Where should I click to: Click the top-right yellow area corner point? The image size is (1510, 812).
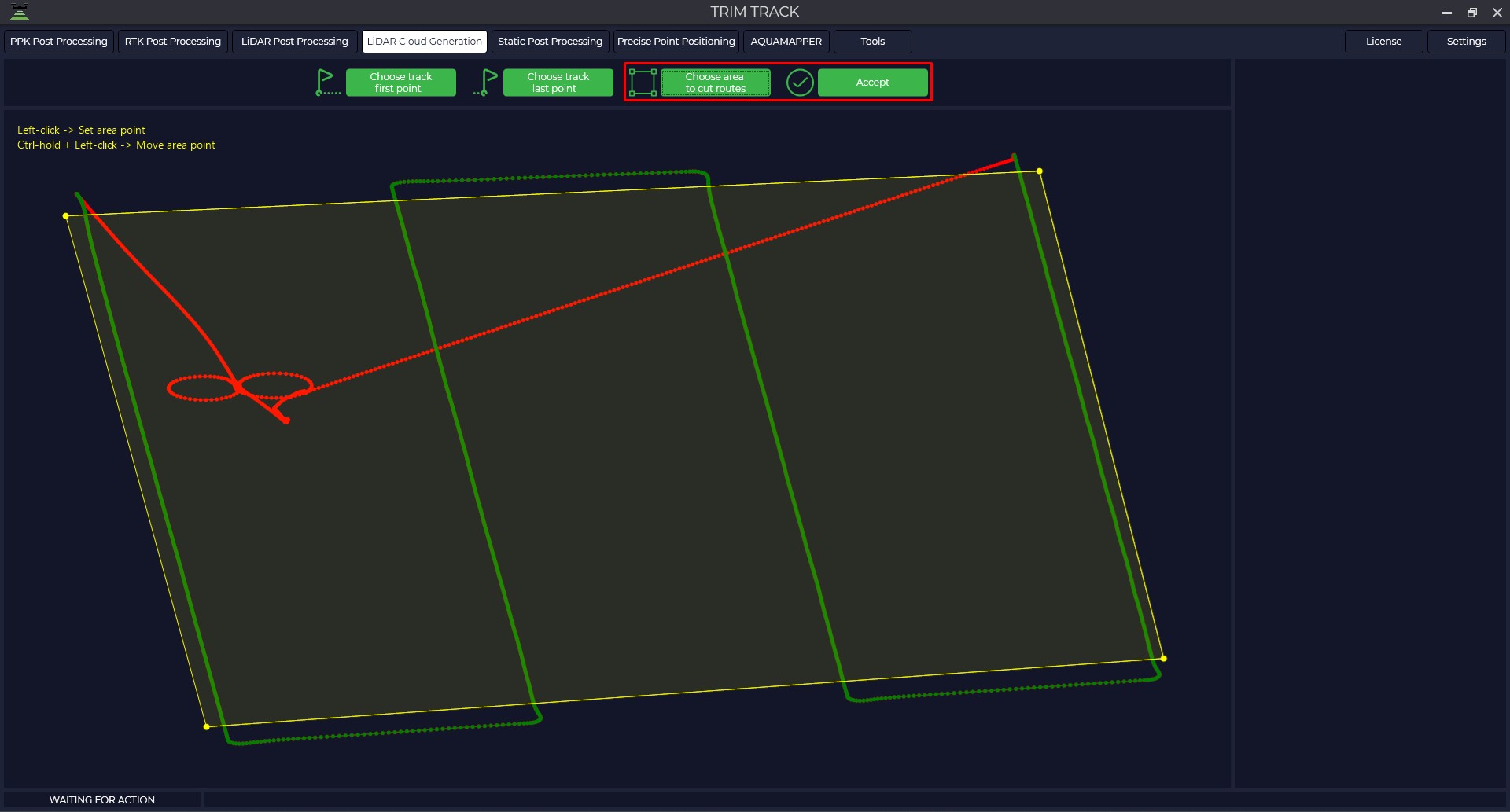pyautogui.click(x=1040, y=171)
